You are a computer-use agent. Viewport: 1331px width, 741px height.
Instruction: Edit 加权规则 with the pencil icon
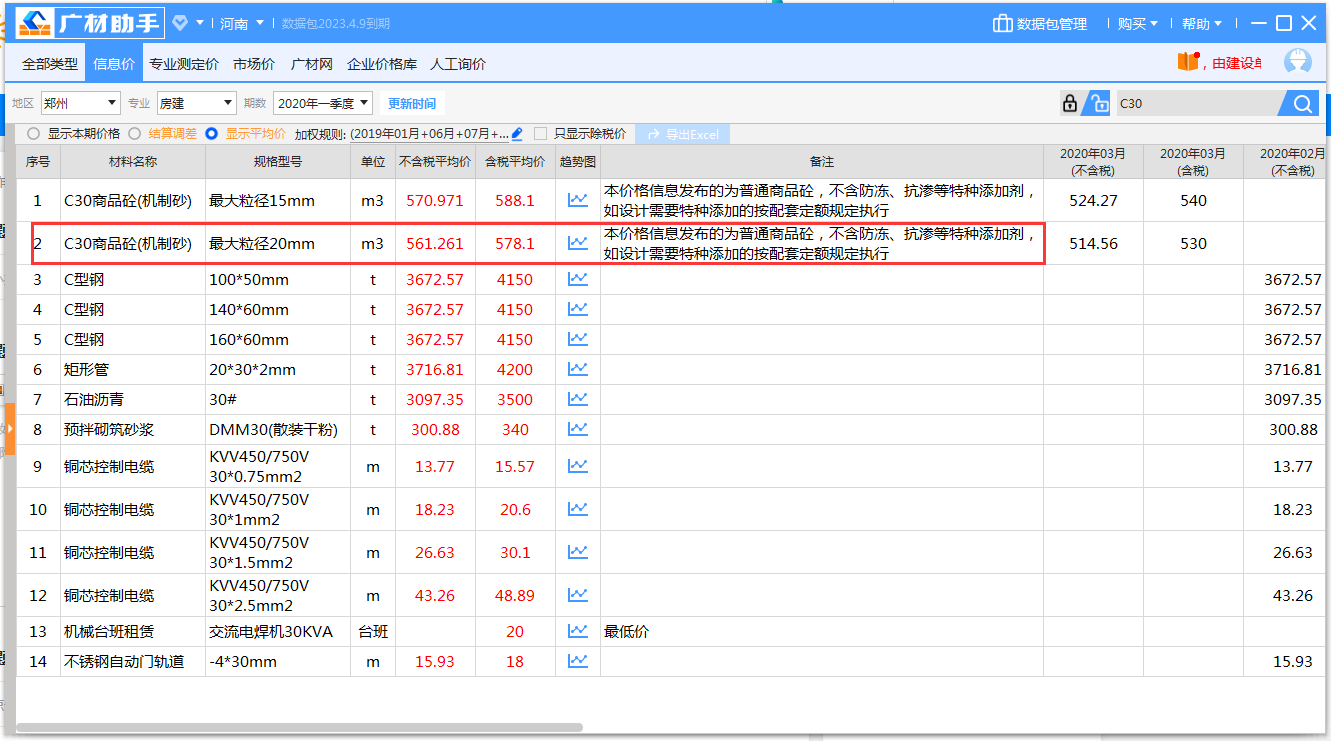[517, 133]
